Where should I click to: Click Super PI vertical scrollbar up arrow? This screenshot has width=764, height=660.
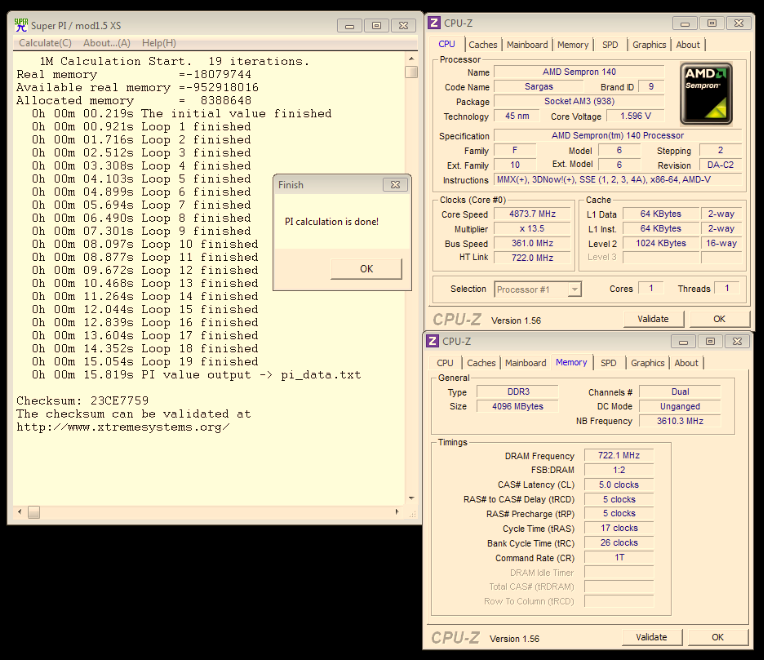pyautogui.click(x=411, y=58)
